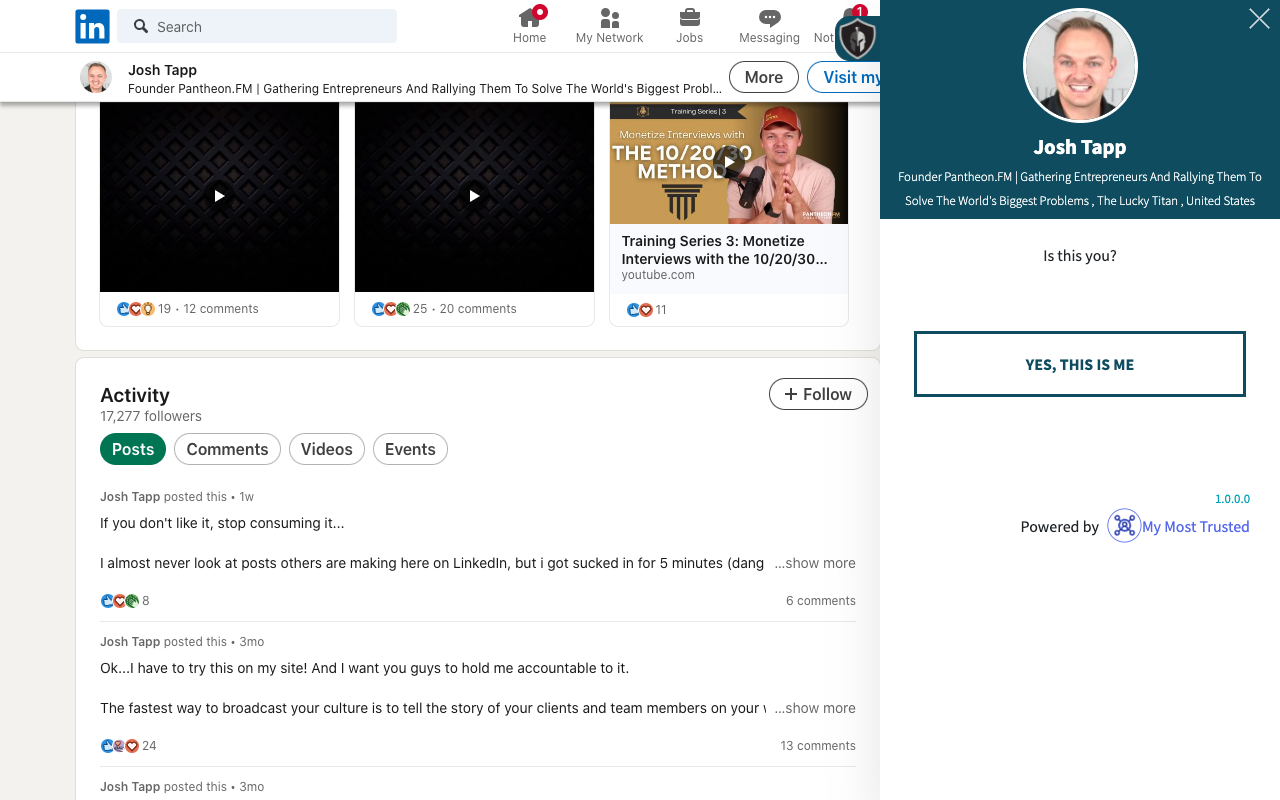Switch to the Events activity tab

click(410, 449)
